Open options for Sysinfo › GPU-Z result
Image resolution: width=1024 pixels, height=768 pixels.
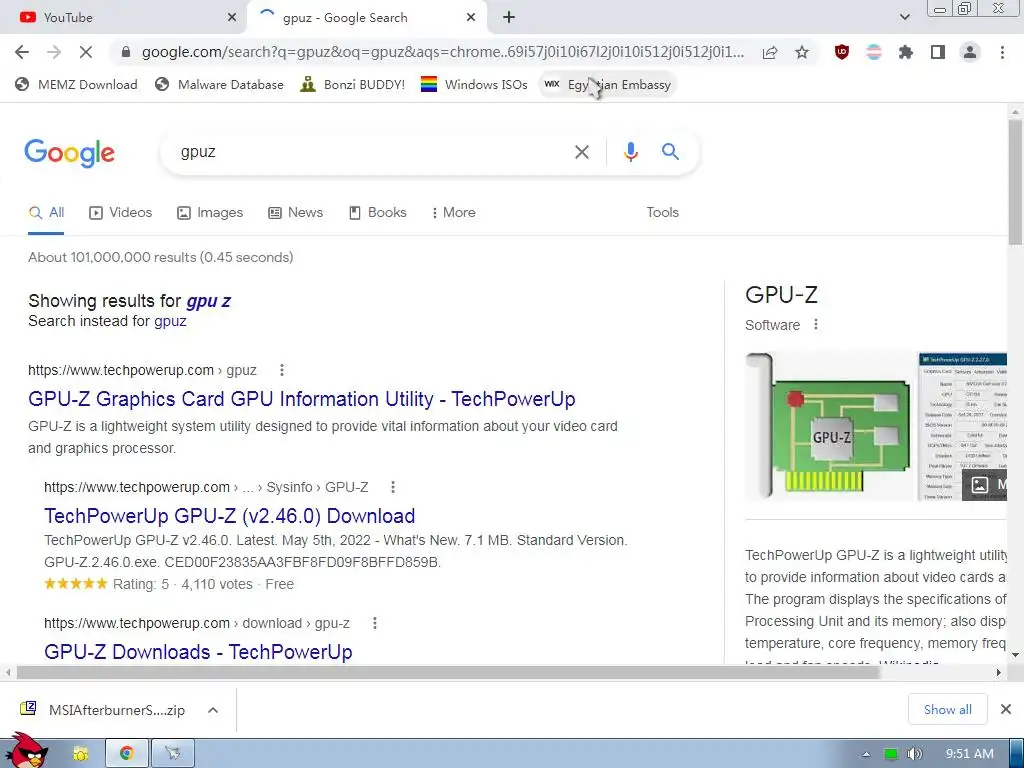coord(392,487)
